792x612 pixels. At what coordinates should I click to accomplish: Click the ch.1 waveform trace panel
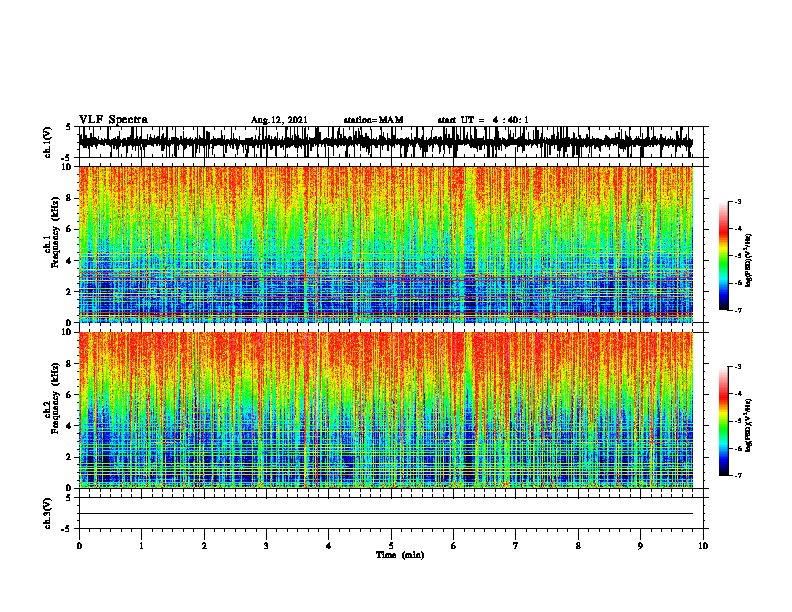(x=390, y=142)
